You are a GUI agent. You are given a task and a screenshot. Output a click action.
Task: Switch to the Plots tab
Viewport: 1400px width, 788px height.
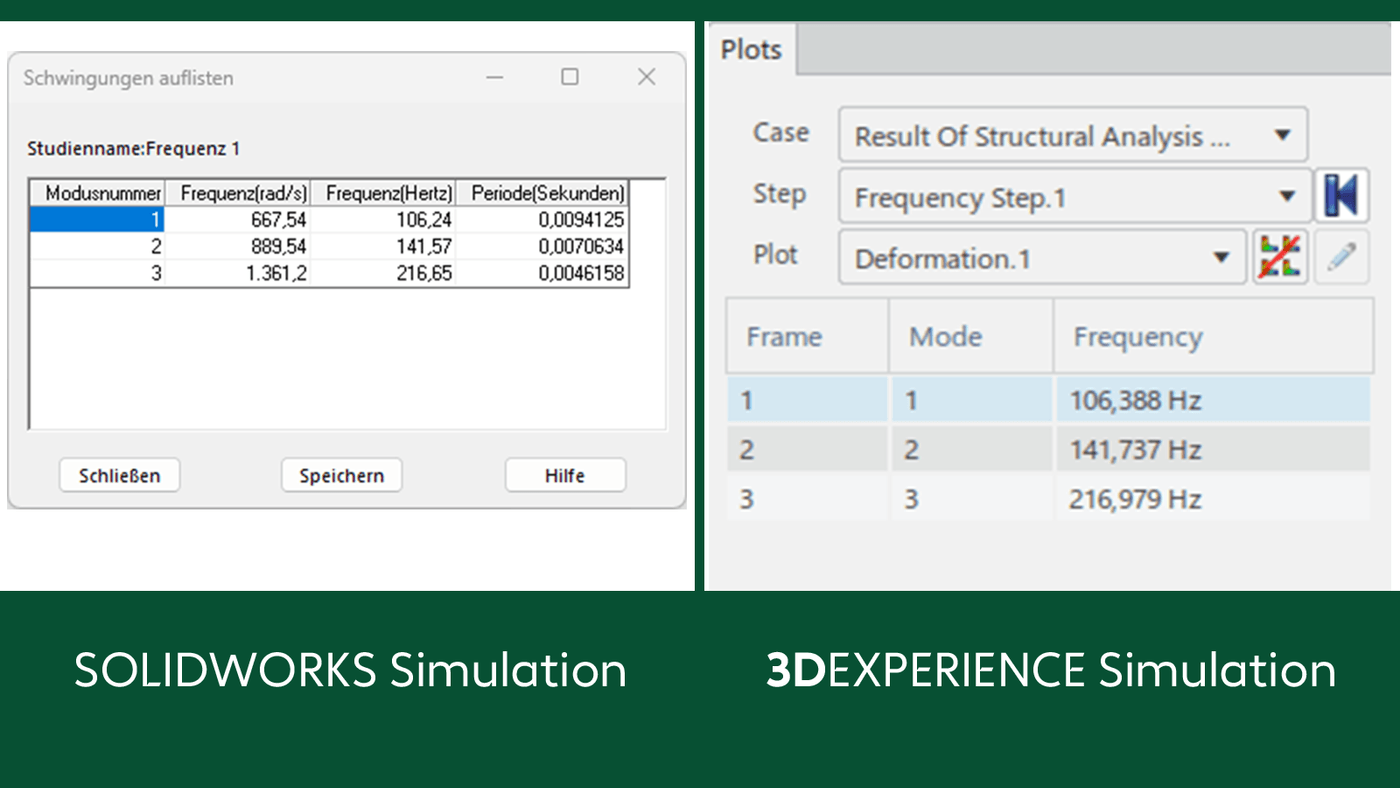point(751,48)
